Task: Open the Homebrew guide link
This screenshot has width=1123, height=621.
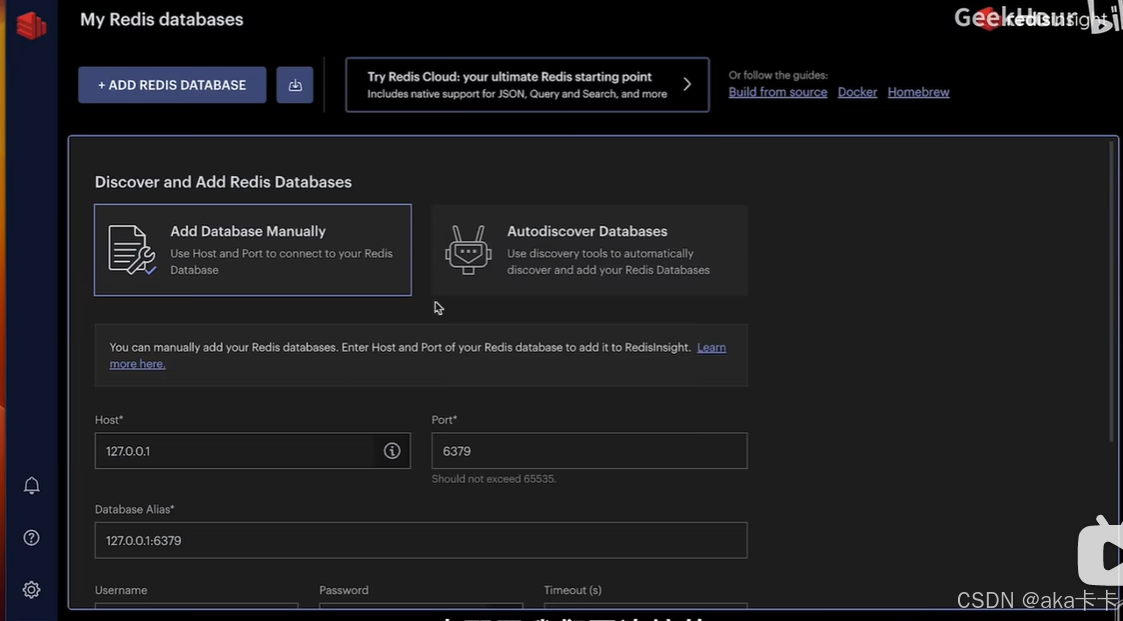Action: pos(918,92)
